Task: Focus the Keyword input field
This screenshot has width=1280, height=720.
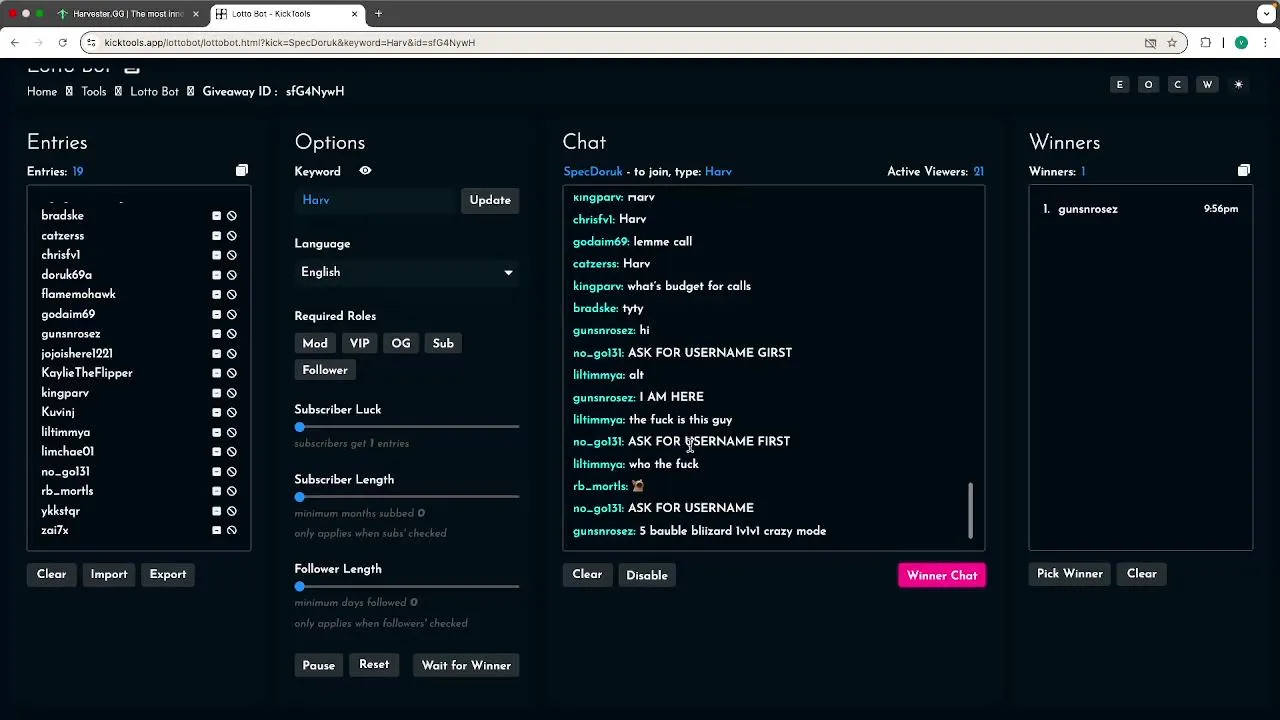Action: click(x=376, y=200)
